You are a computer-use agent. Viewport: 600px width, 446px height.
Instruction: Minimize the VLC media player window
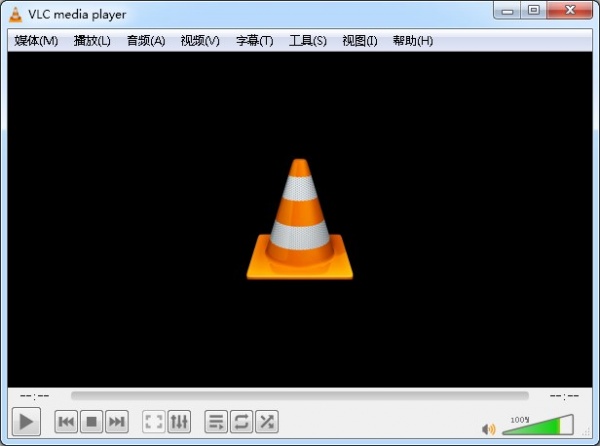tap(507, 10)
